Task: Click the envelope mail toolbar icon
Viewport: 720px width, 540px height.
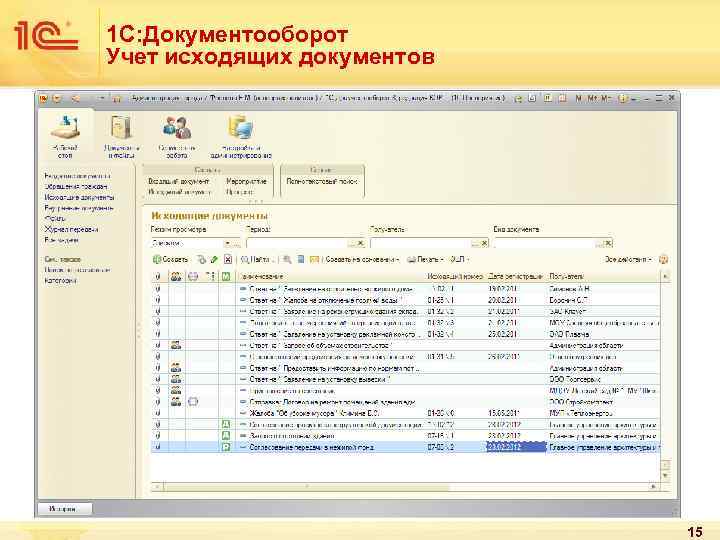Action: [x=314, y=259]
